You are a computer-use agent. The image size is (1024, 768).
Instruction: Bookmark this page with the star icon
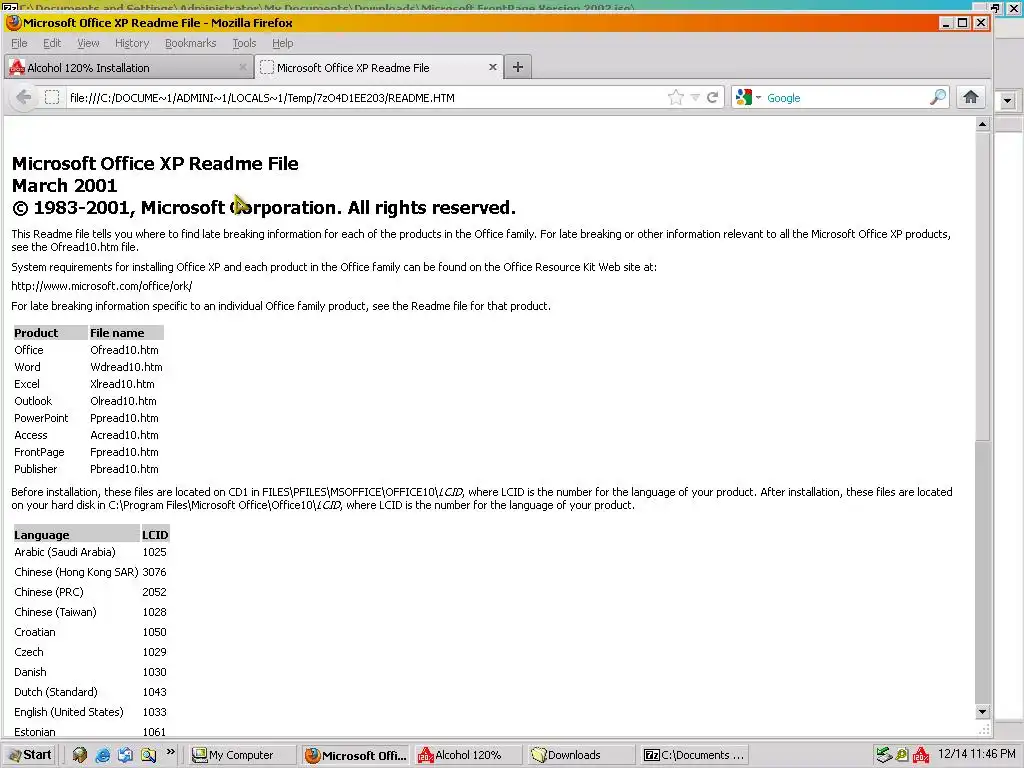click(x=676, y=98)
